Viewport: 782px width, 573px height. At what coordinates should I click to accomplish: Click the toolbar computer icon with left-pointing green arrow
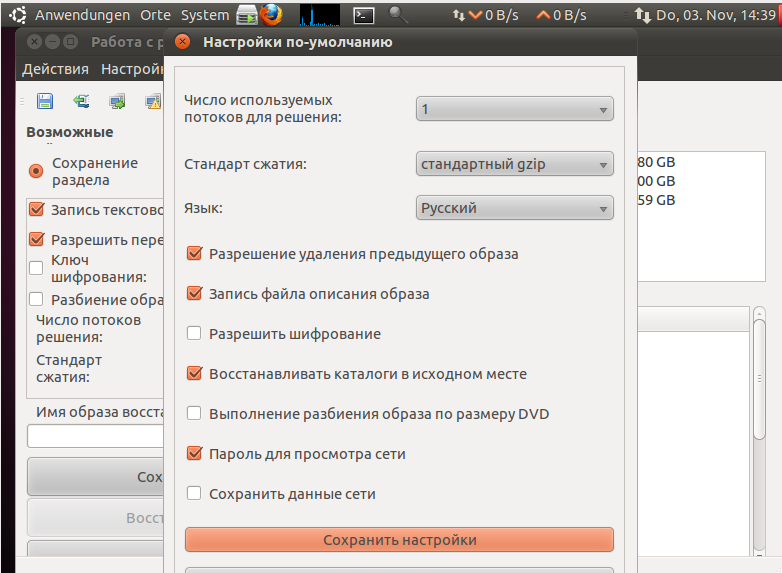tap(81, 101)
